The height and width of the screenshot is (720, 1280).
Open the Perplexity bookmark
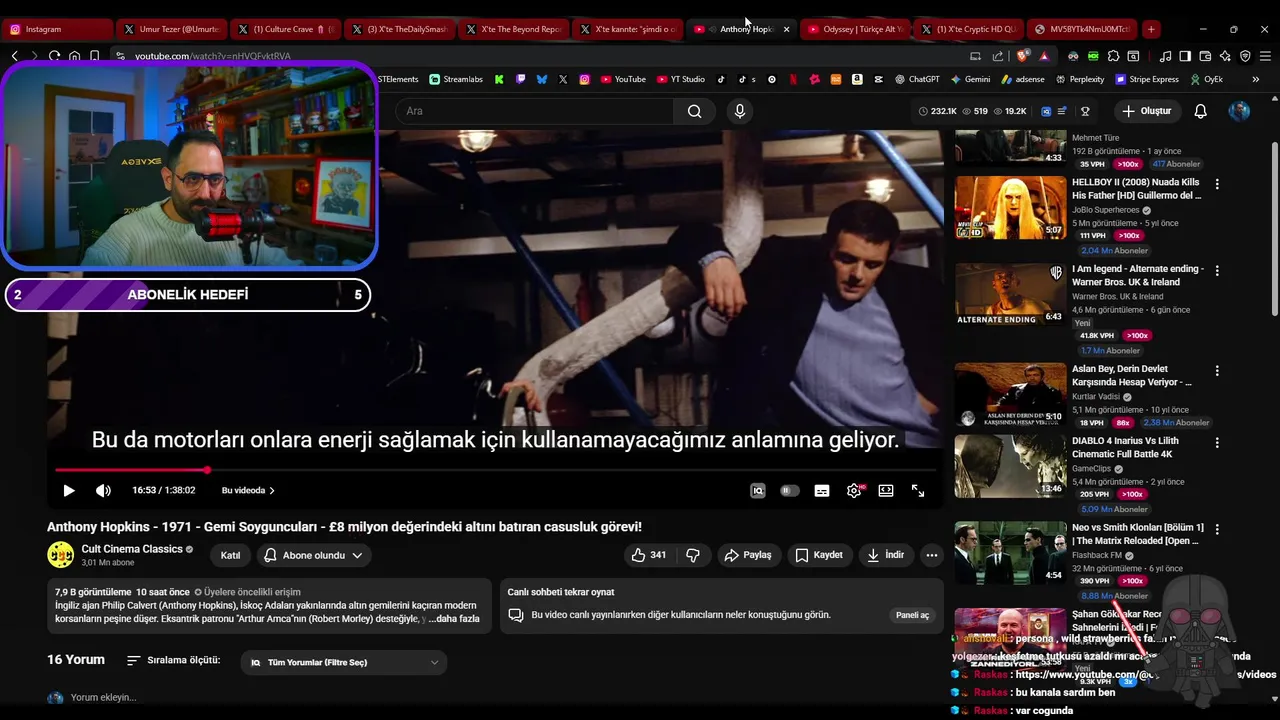(1079, 79)
